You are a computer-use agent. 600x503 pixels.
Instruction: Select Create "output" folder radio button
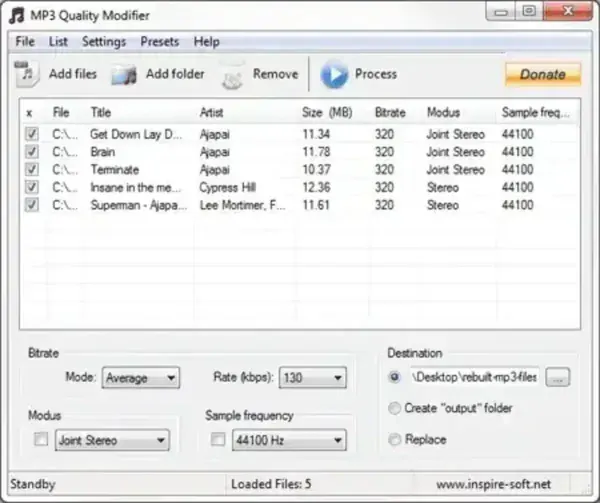pyautogui.click(x=394, y=408)
